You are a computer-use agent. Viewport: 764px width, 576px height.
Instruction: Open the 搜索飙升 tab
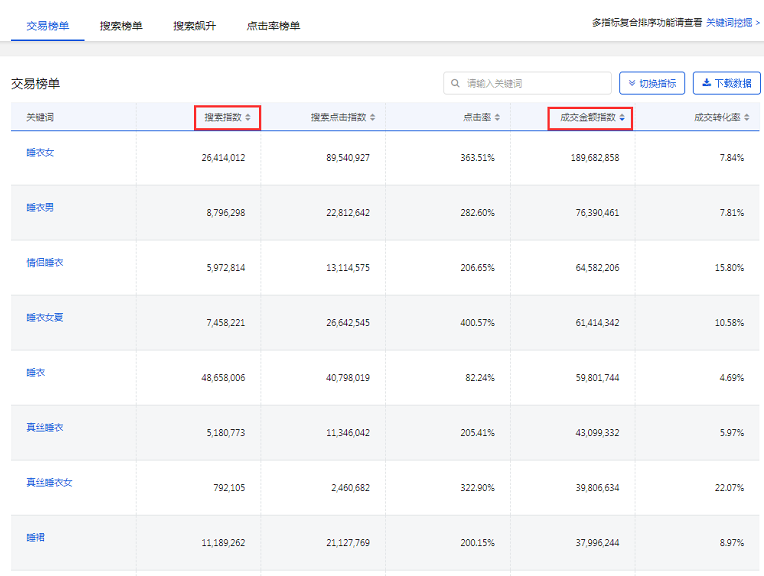coord(194,26)
